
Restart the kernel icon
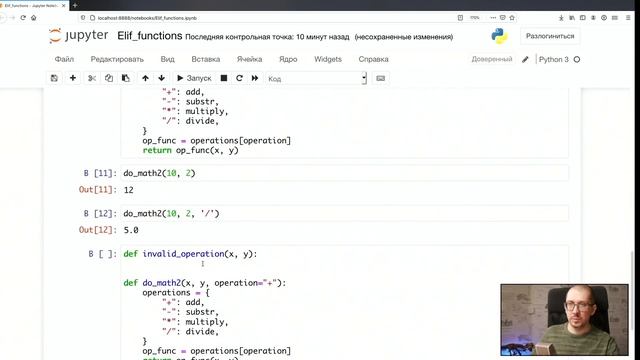(x=239, y=78)
